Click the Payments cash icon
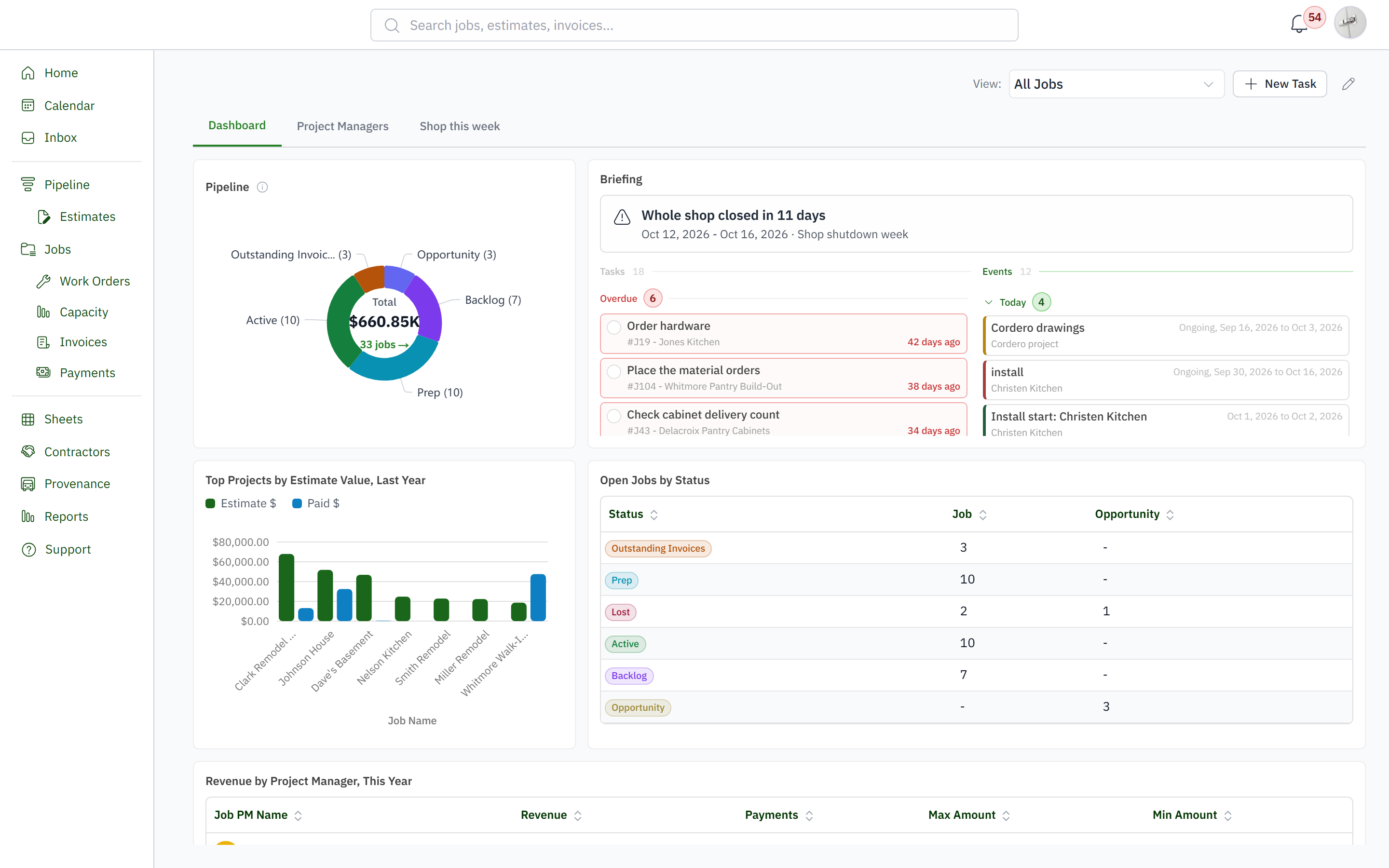 [43, 373]
